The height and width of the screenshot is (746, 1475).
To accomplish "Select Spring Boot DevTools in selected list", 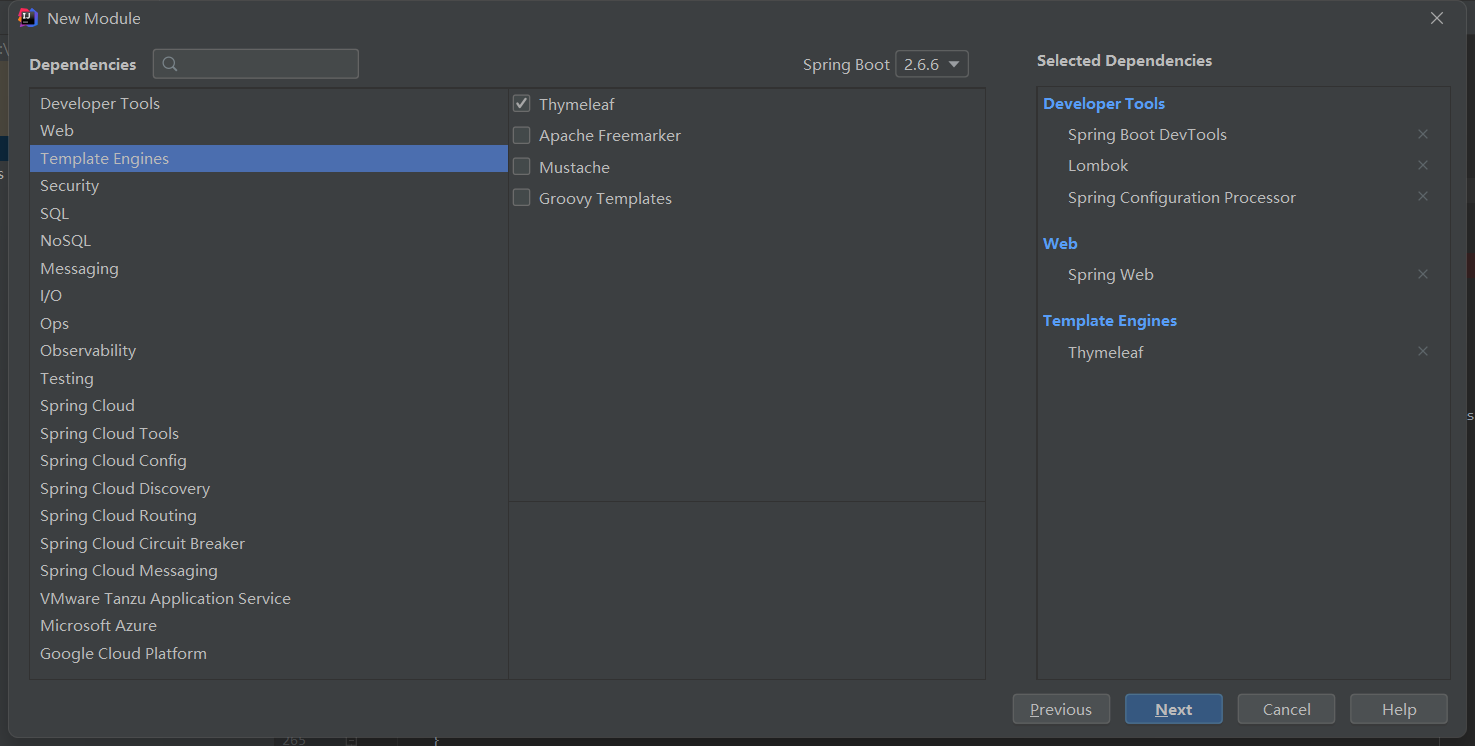I will coord(1147,134).
